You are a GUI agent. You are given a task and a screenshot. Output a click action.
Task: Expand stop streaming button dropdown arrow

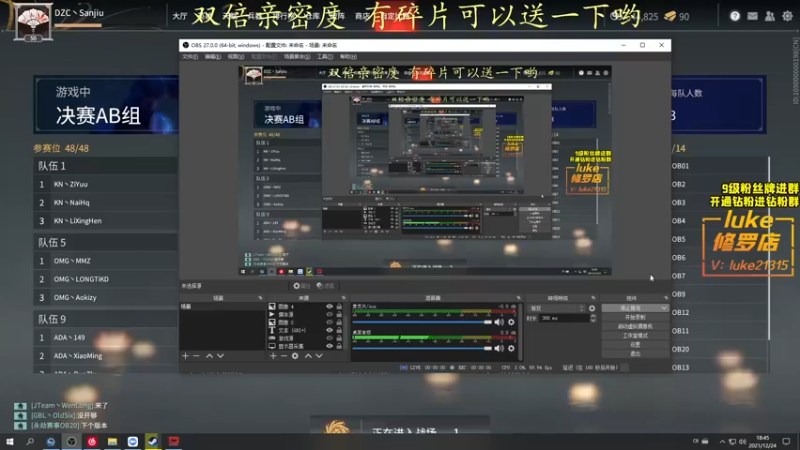pos(664,308)
